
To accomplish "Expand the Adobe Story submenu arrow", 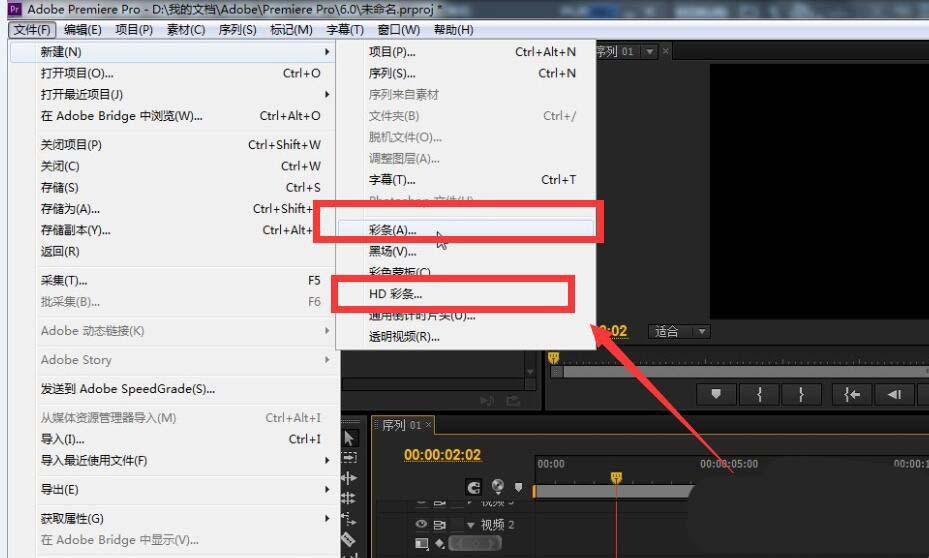I will 326,360.
